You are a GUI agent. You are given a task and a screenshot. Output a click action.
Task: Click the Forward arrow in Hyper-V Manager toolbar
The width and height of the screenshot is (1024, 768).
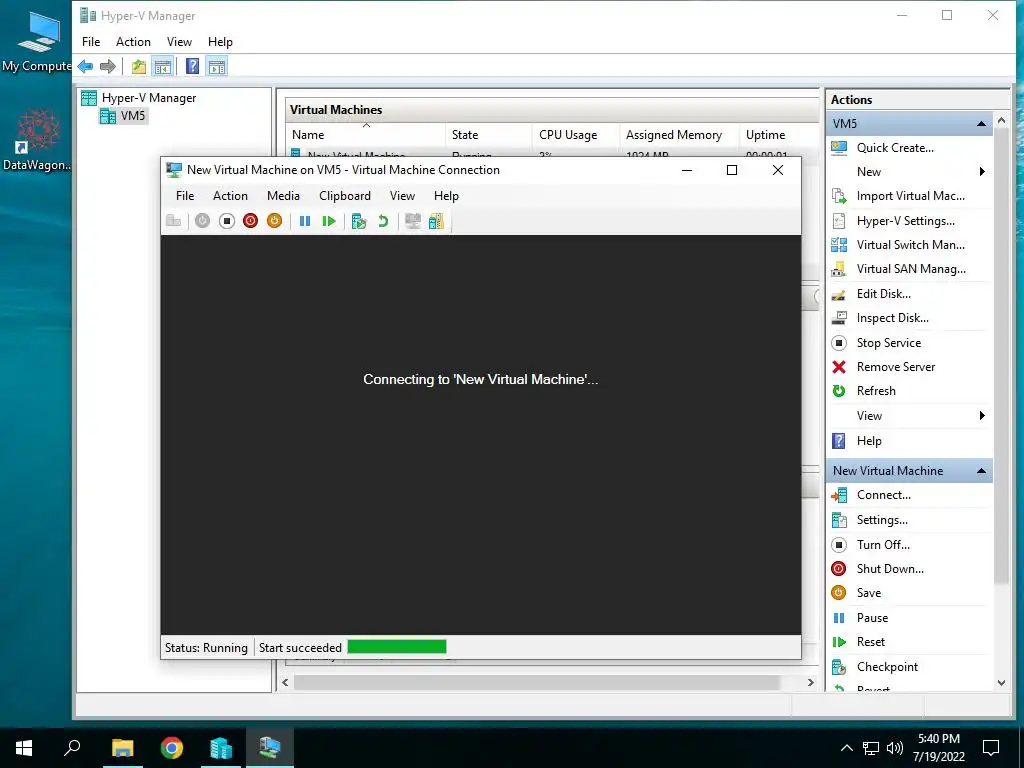108,66
